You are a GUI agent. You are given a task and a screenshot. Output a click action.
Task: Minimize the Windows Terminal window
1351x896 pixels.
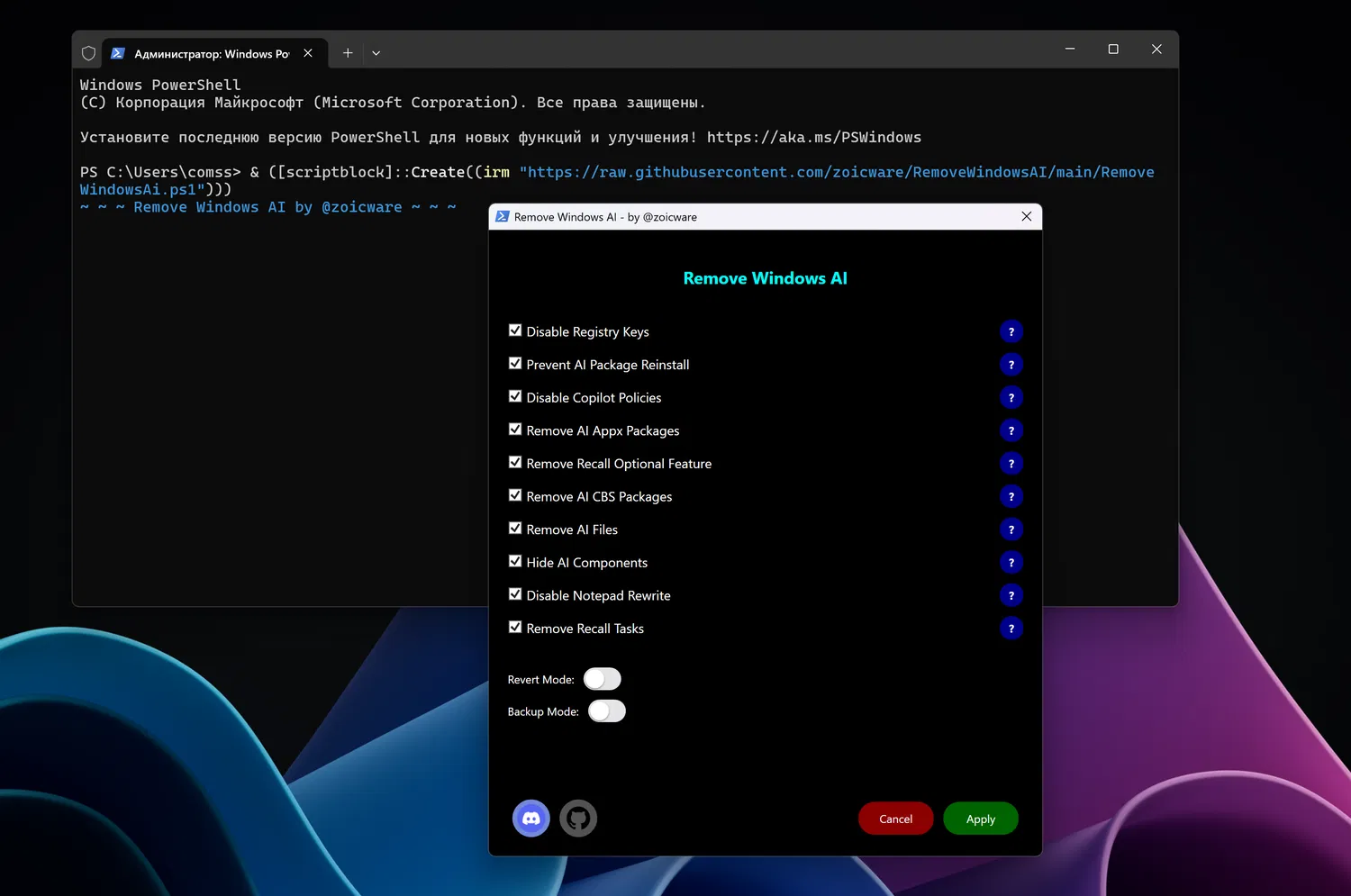tap(1070, 50)
